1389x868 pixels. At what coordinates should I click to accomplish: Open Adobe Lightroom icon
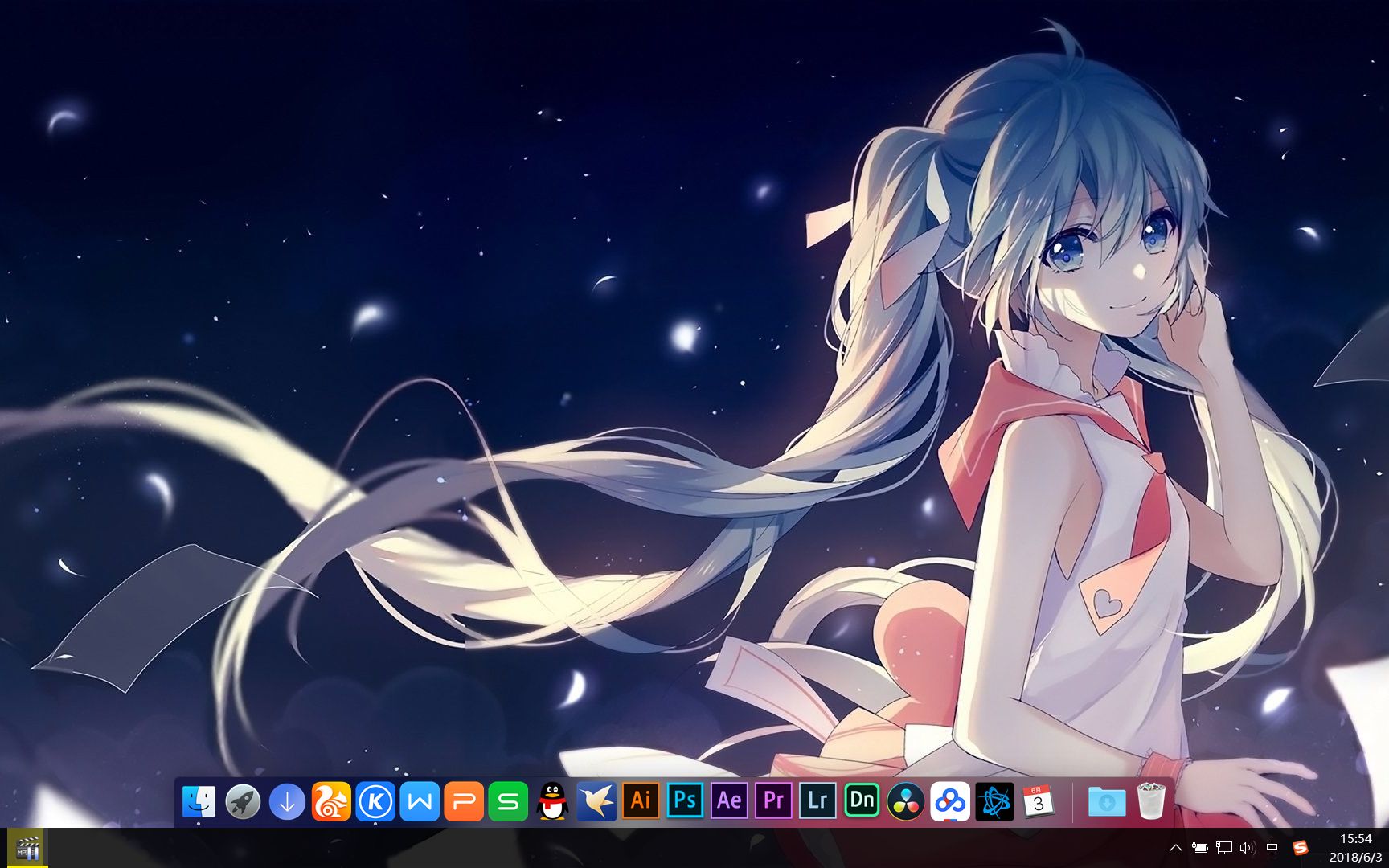817,800
